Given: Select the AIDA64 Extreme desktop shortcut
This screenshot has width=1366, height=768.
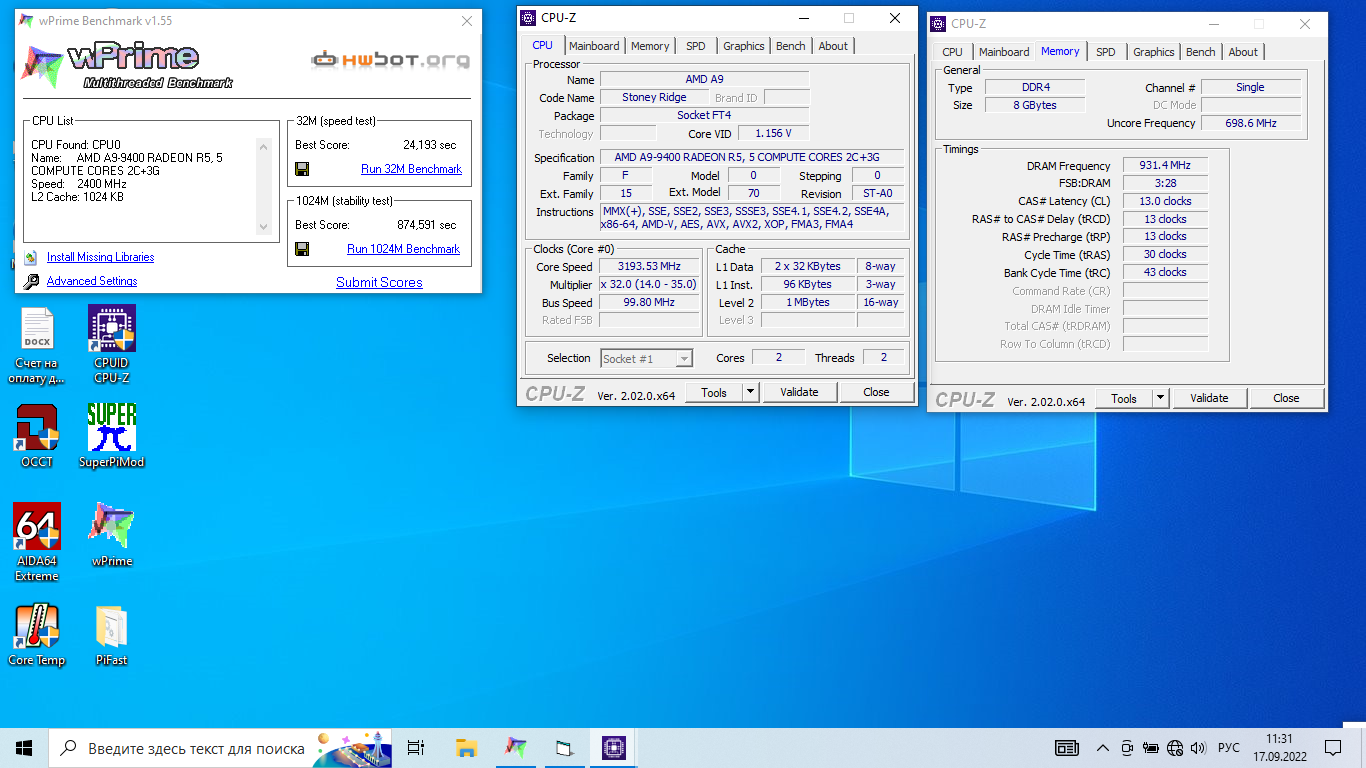Looking at the screenshot, I should coord(37,543).
